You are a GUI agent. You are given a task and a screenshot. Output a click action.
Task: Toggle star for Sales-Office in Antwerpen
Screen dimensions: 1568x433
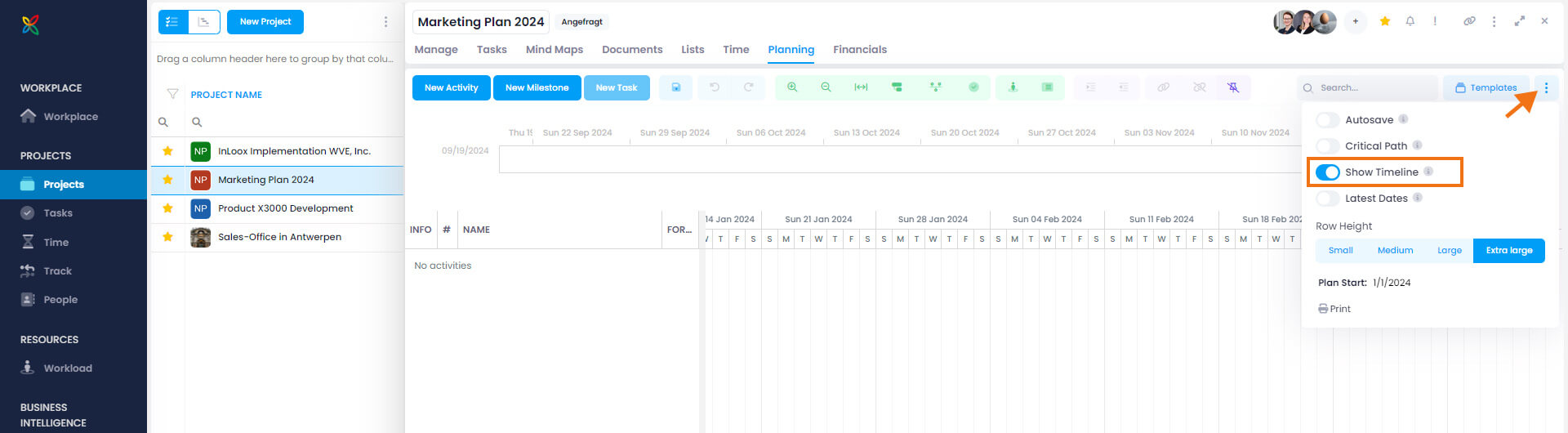tap(167, 237)
